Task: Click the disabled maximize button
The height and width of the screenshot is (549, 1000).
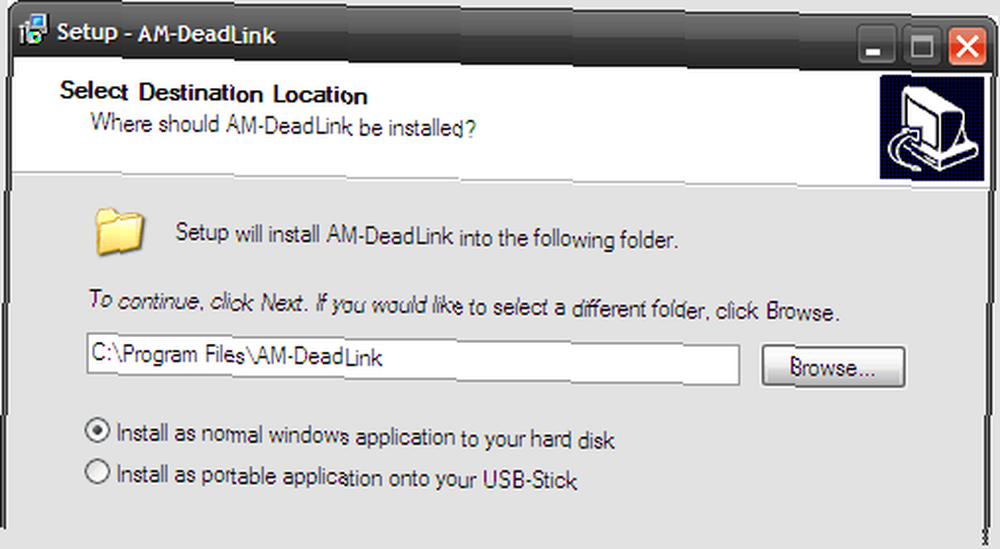Action: 922,46
